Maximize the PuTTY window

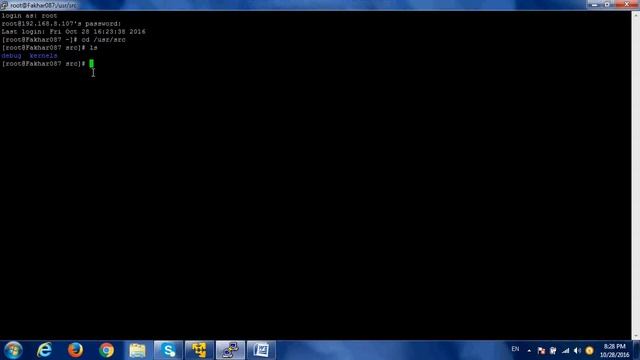tap(607, 4)
